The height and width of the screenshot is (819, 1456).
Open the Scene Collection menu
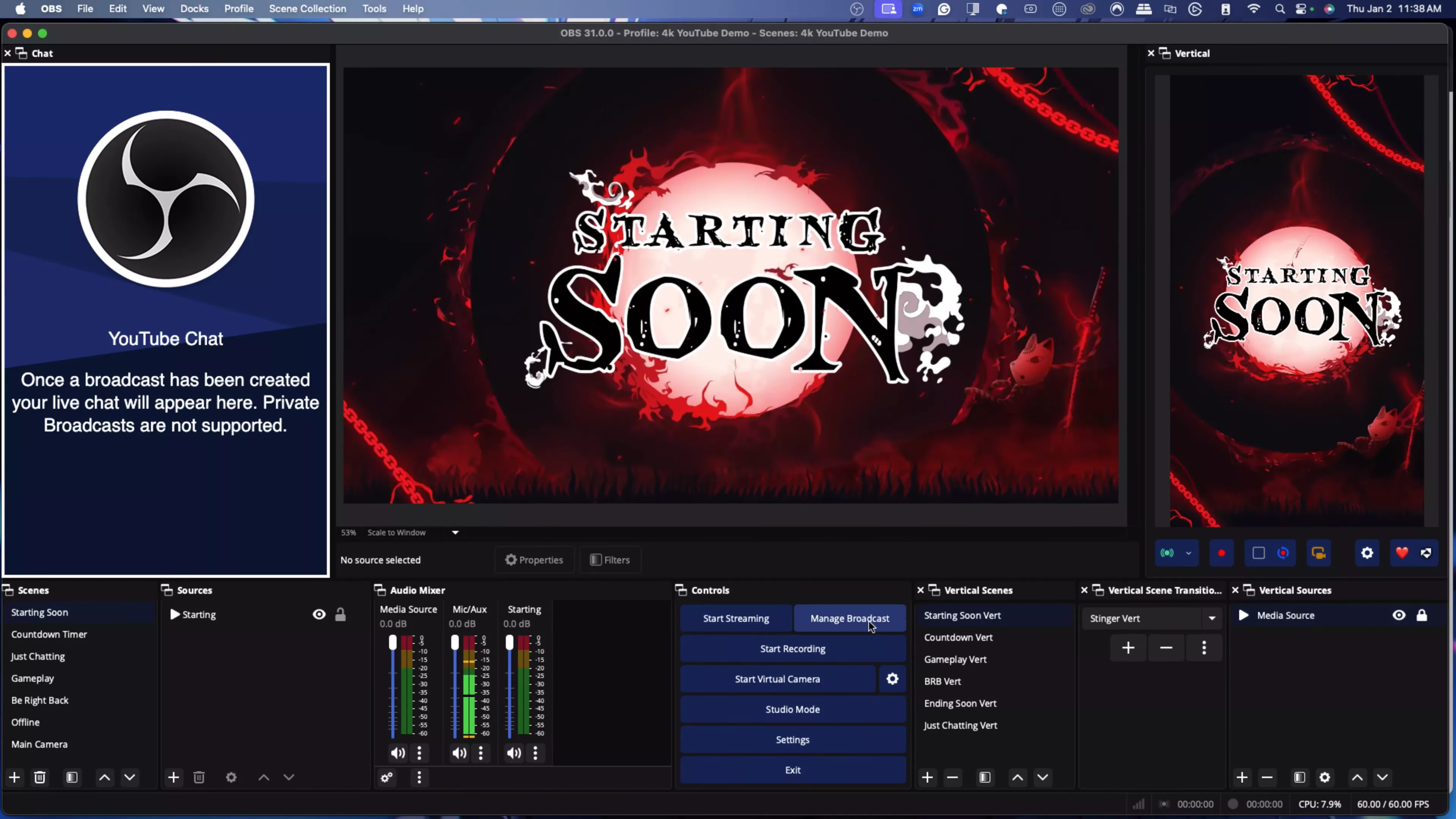[x=308, y=8]
